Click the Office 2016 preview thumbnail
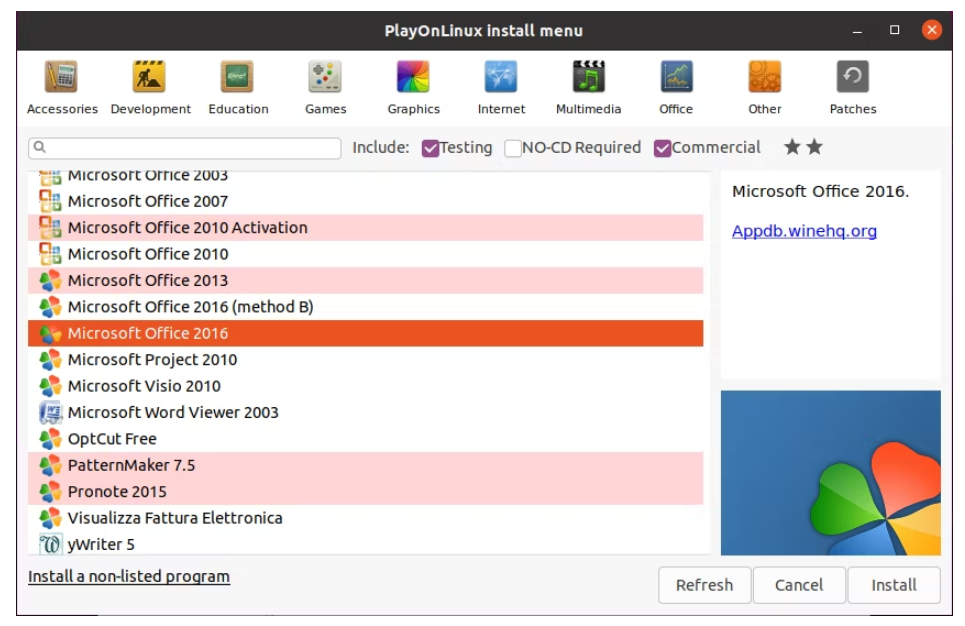Viewport: 965px width, 626px height. pyautogui.click(x=830, y=473)
